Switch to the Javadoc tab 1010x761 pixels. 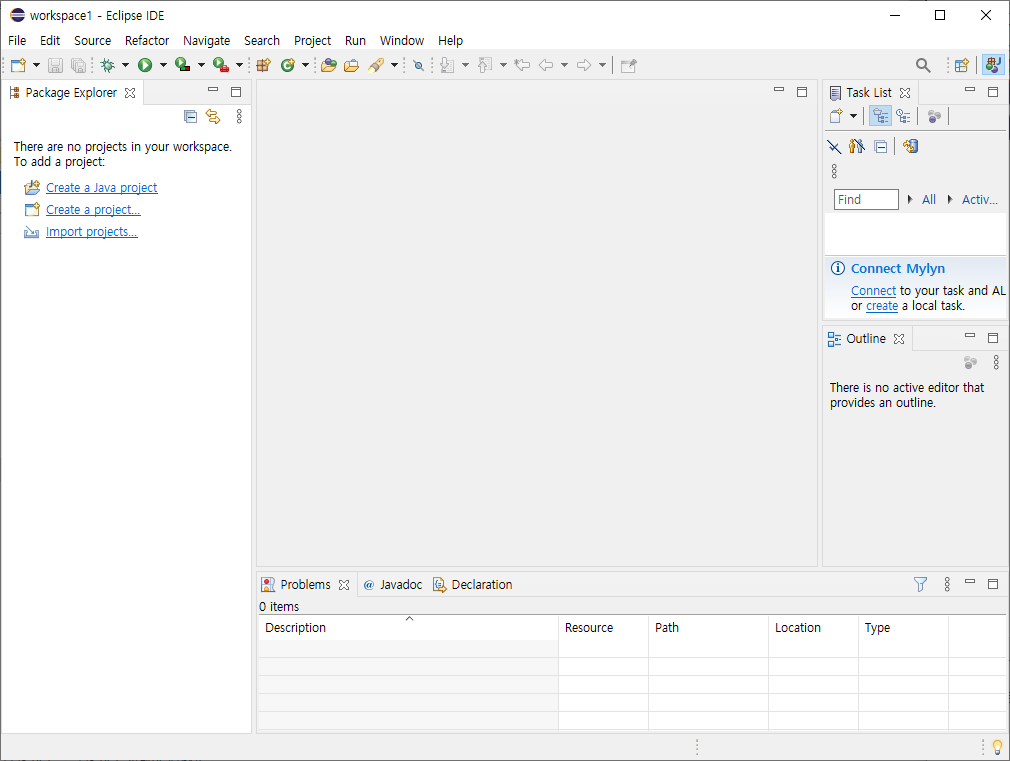pos(393,584)
